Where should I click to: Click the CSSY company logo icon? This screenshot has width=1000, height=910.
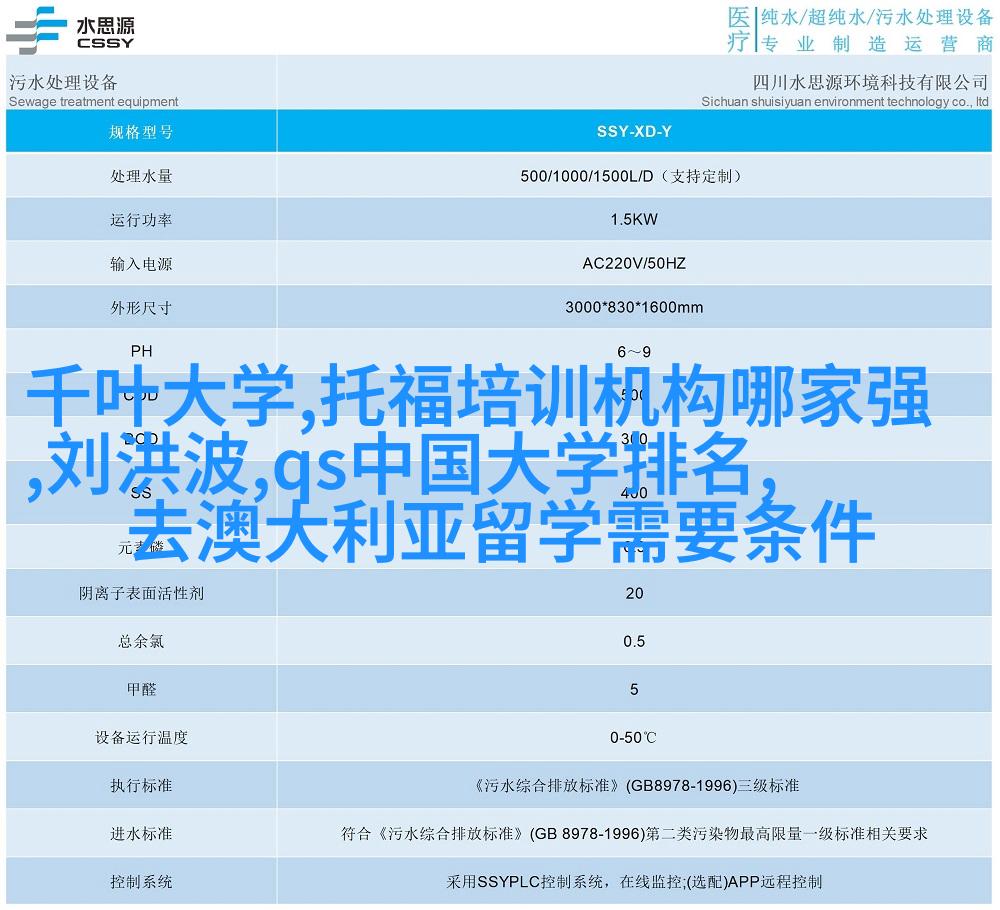[36, 29]
